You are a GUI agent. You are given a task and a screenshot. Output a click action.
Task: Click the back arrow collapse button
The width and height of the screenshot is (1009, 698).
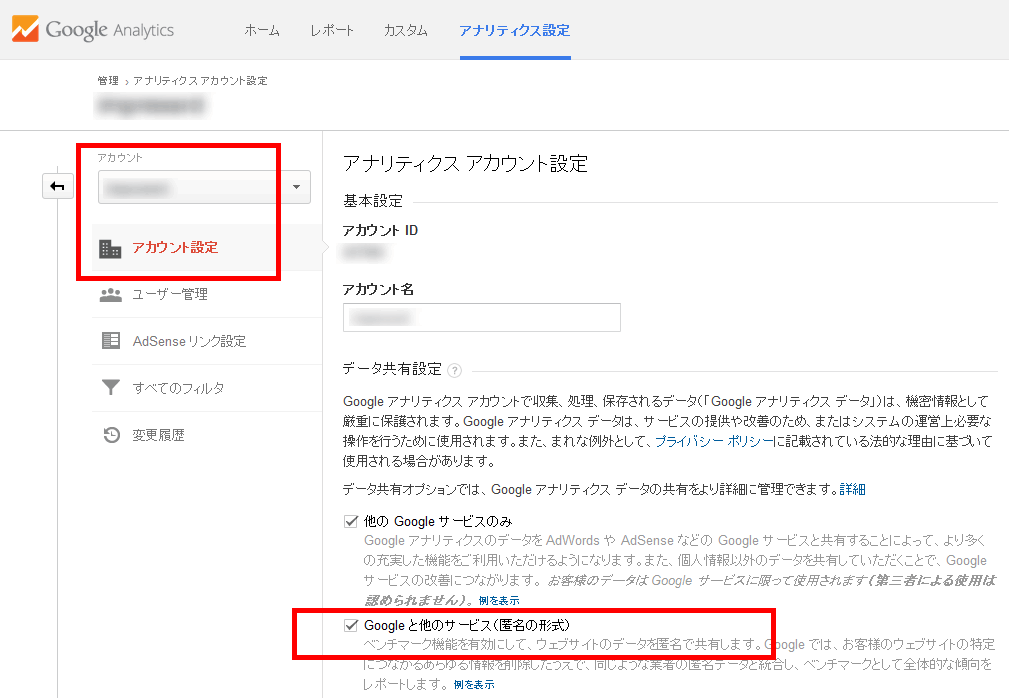point(57,186)
